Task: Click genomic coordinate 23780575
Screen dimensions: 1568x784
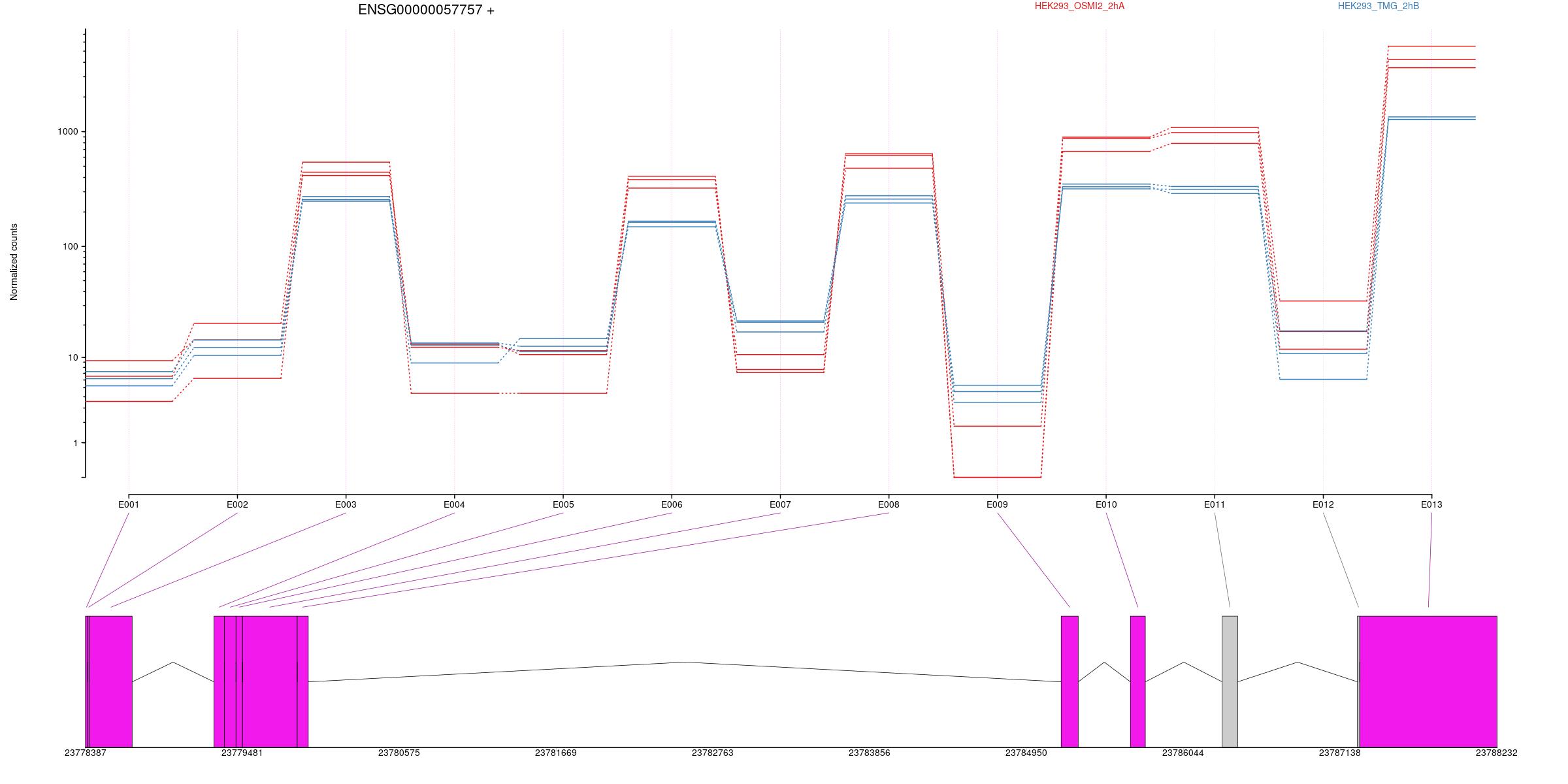Action: 399,753
